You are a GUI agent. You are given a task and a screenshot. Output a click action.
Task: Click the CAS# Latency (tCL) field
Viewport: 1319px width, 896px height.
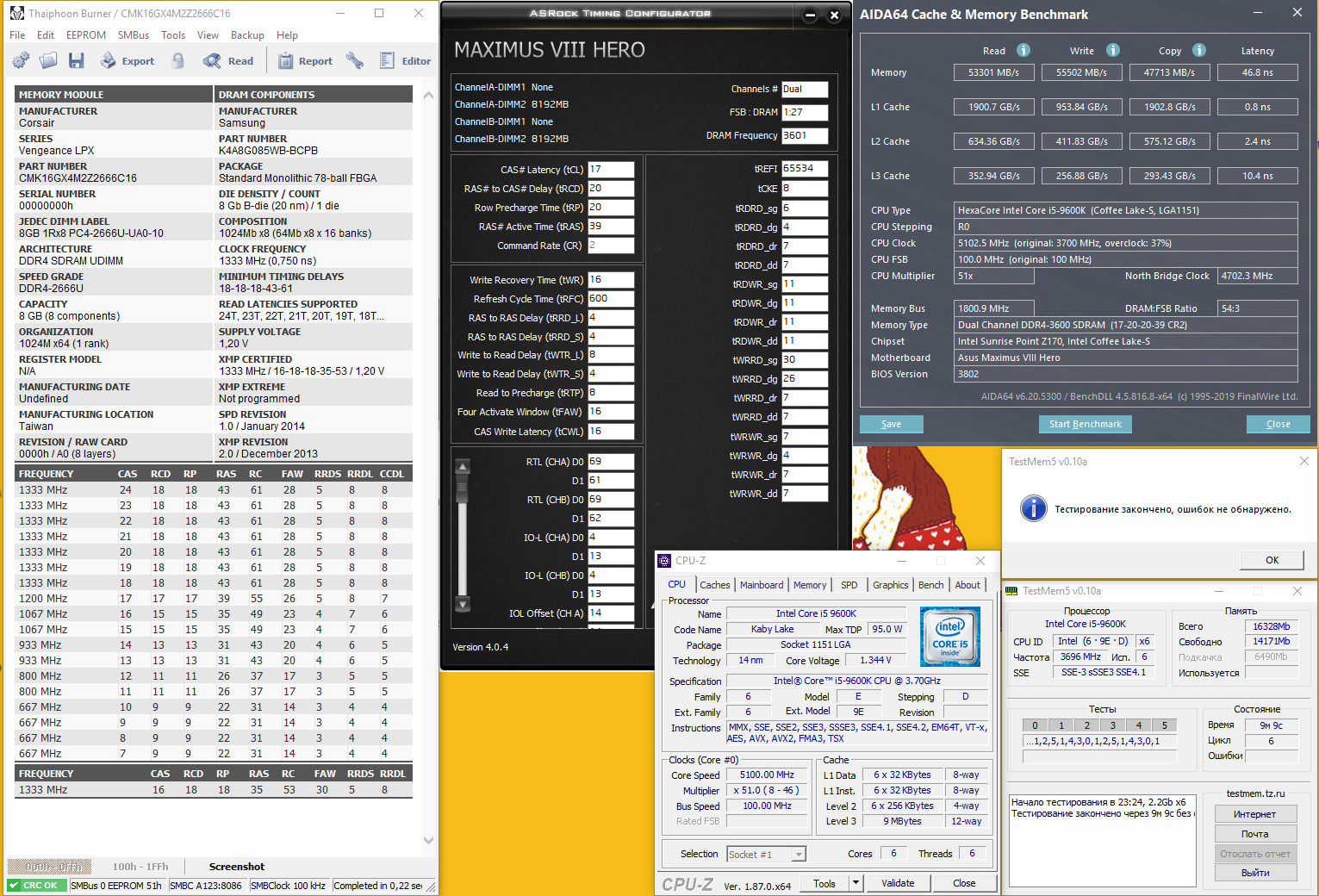(x=611, y=170)
